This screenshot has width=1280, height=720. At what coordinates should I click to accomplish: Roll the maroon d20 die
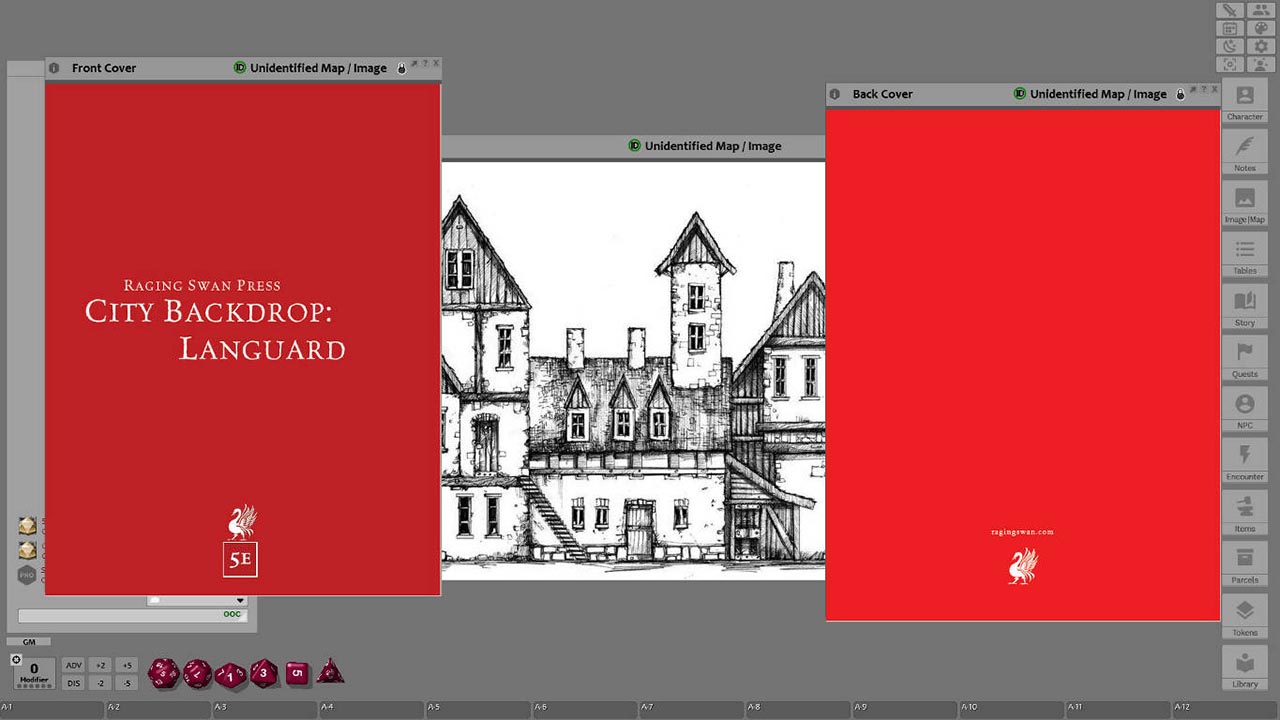pyautogui.click(x=163, y=672)
